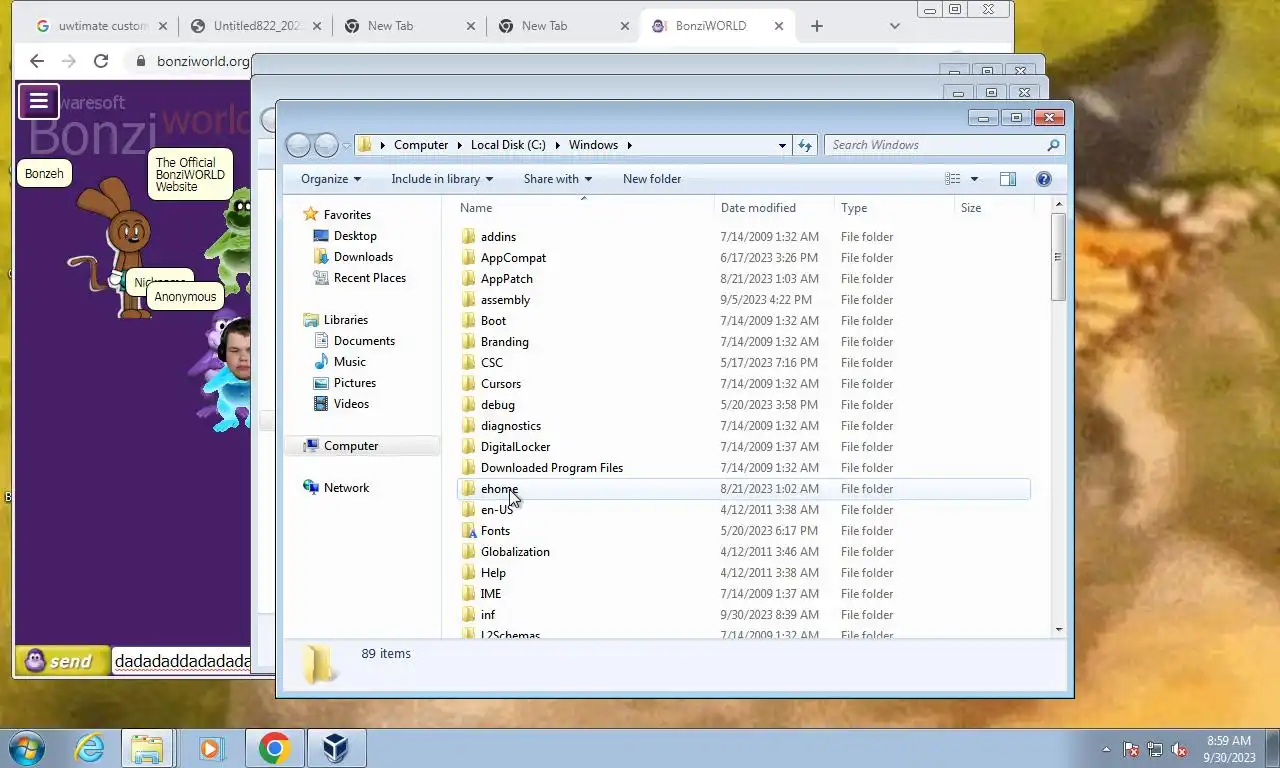Go back in the Chrome browser
Viewport: 1280px width, 768px height.
37,61
